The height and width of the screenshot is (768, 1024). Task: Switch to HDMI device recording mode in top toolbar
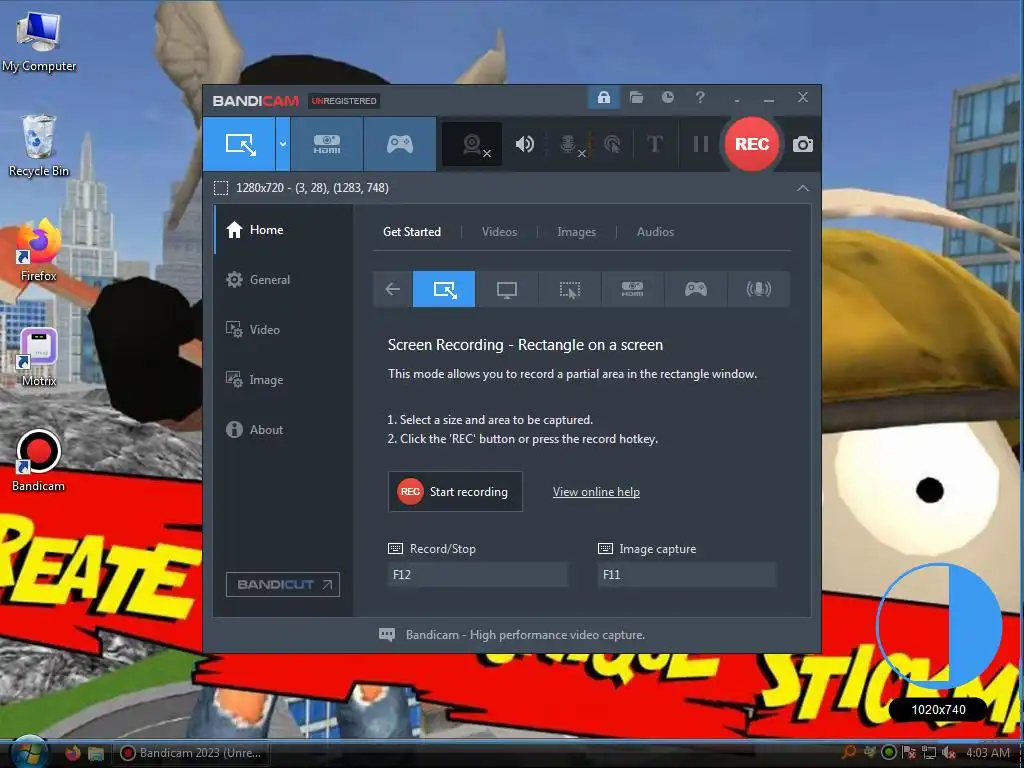click(327, 144)
